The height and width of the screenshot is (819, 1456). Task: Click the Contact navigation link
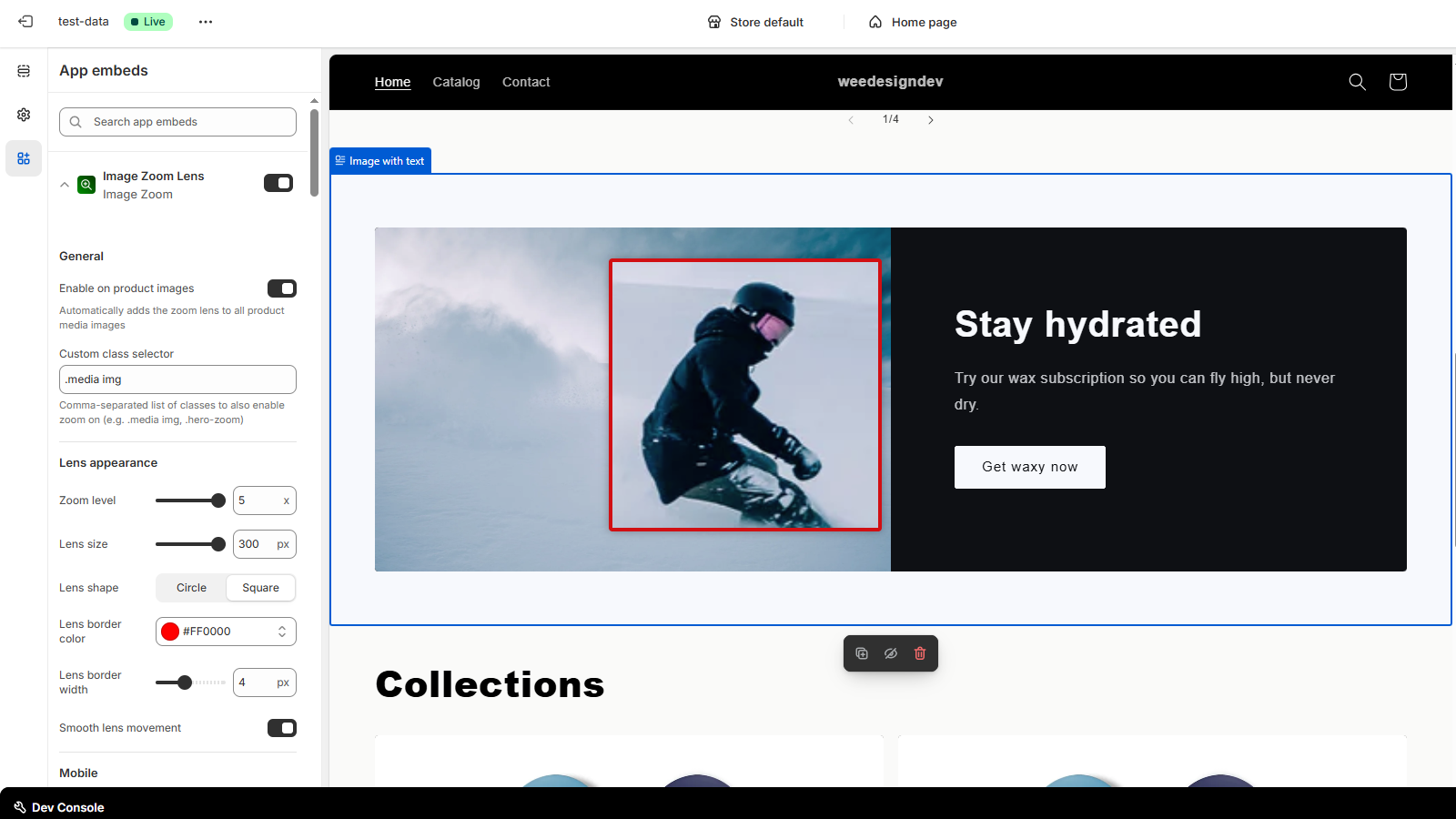tap(526, 82)
